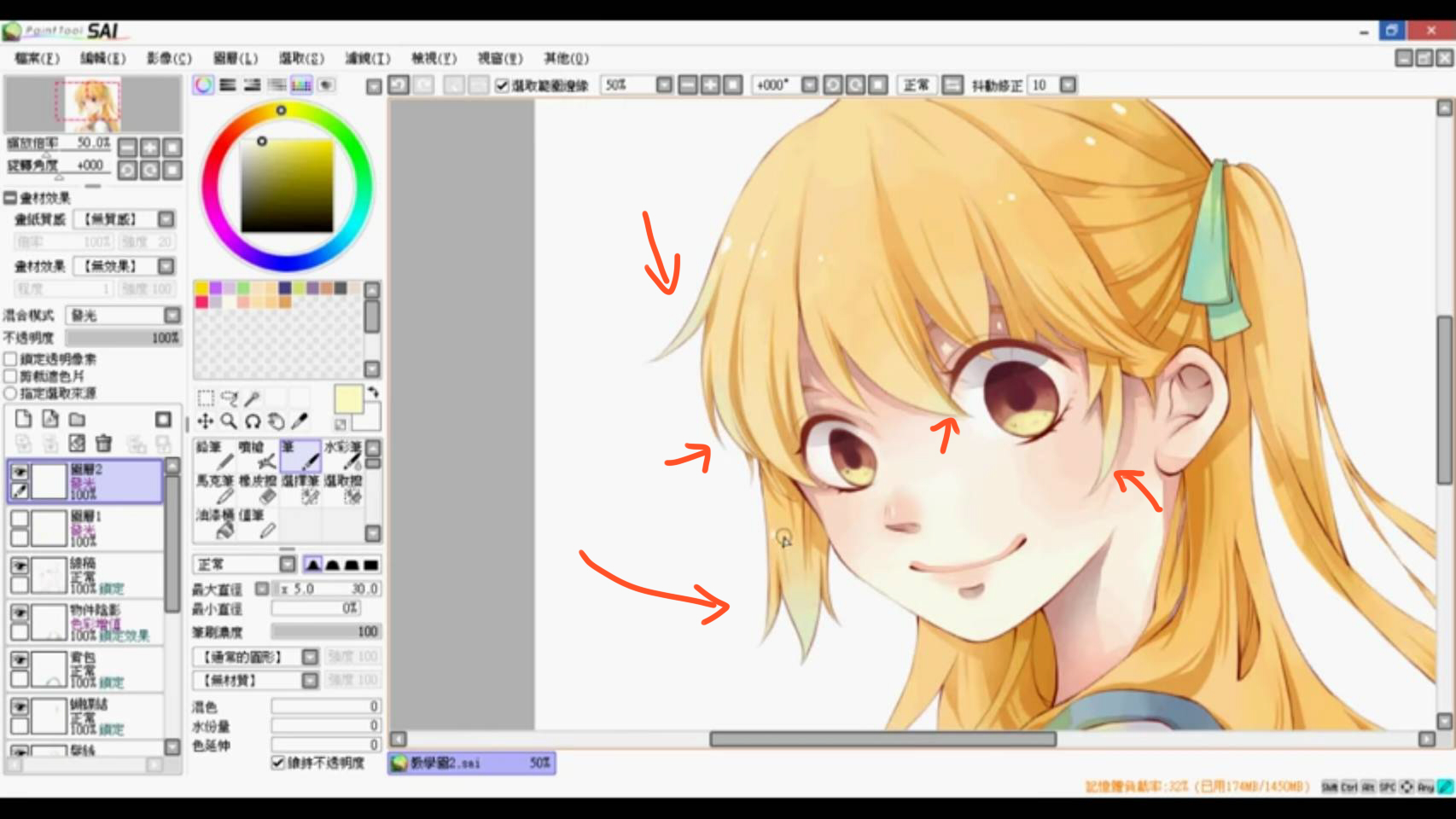Select the flattest brush edge shape

point(370,565)
